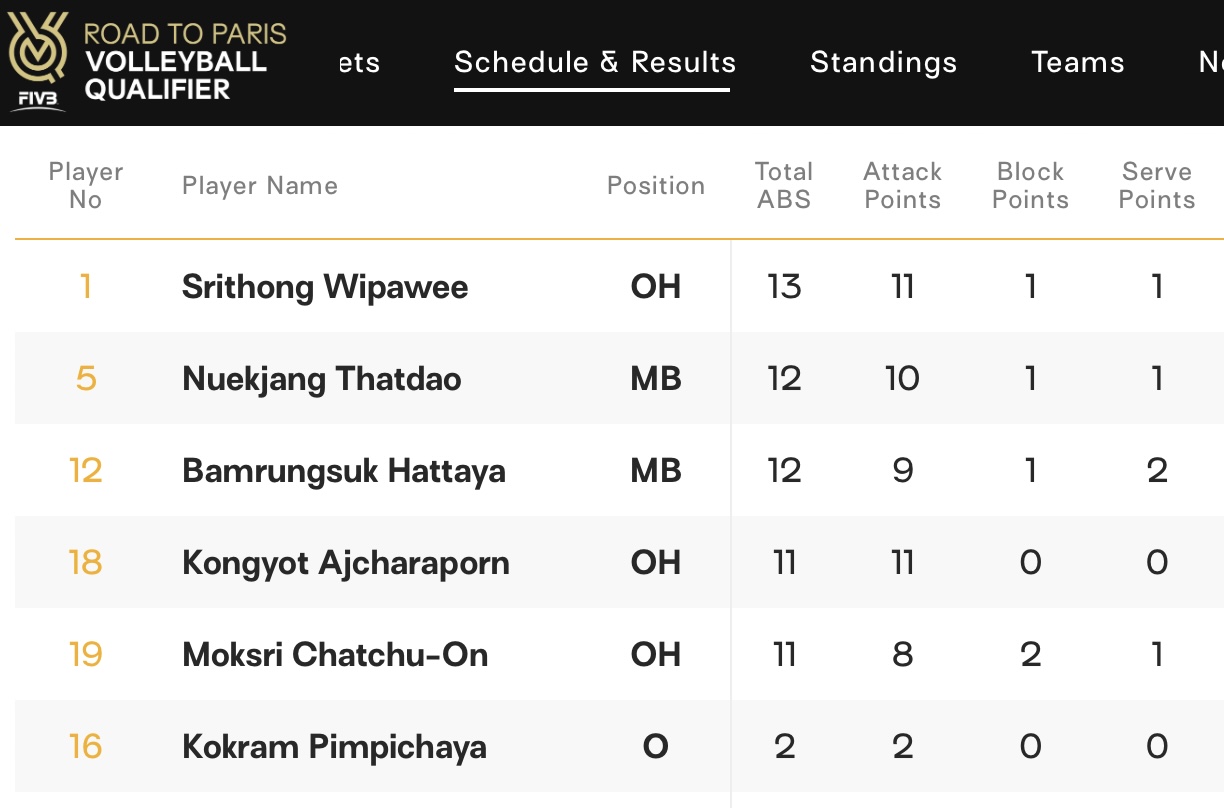Click the Player No column header
The image size is (1224, 808).
point(86,185)
